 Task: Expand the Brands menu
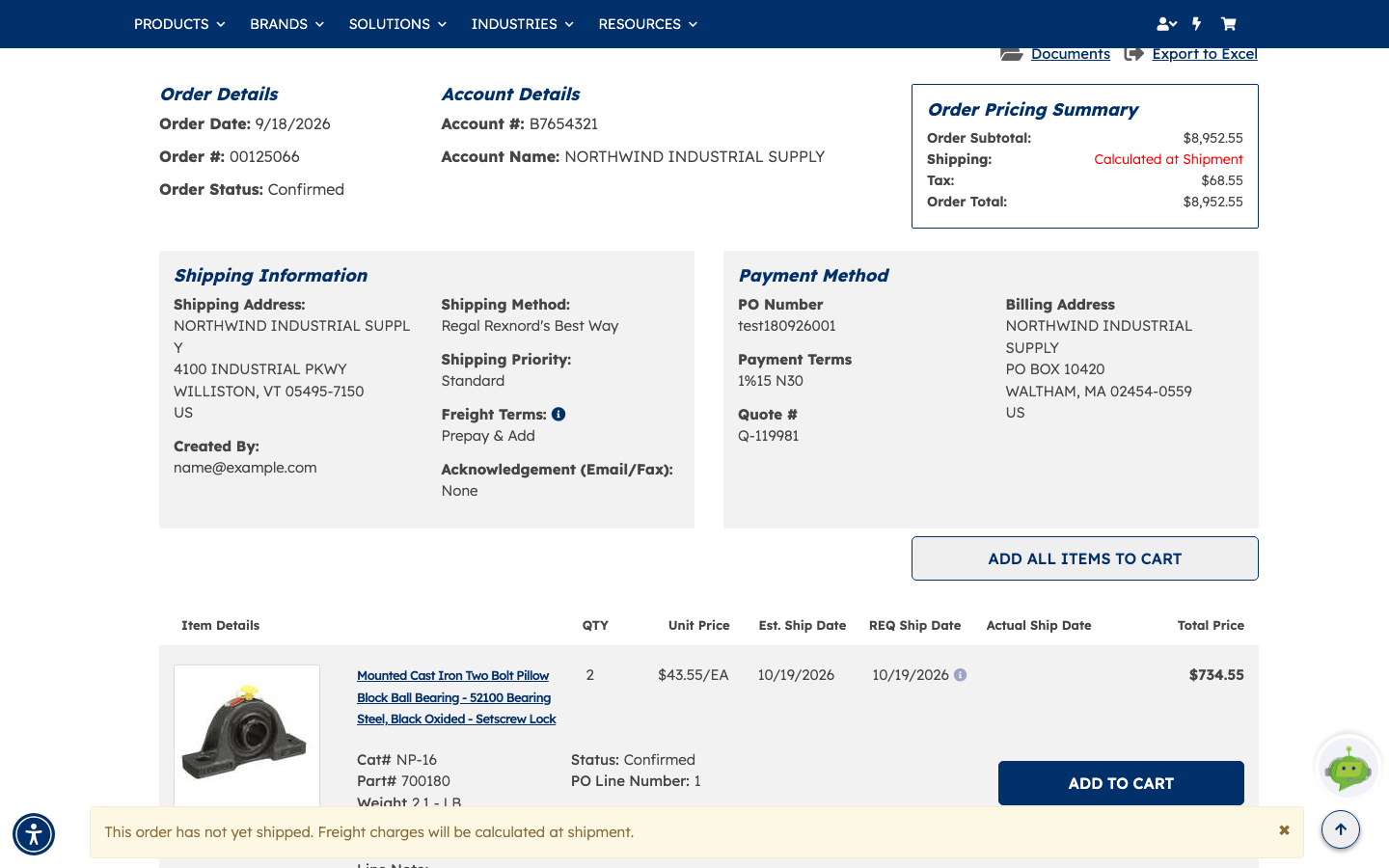286,24
